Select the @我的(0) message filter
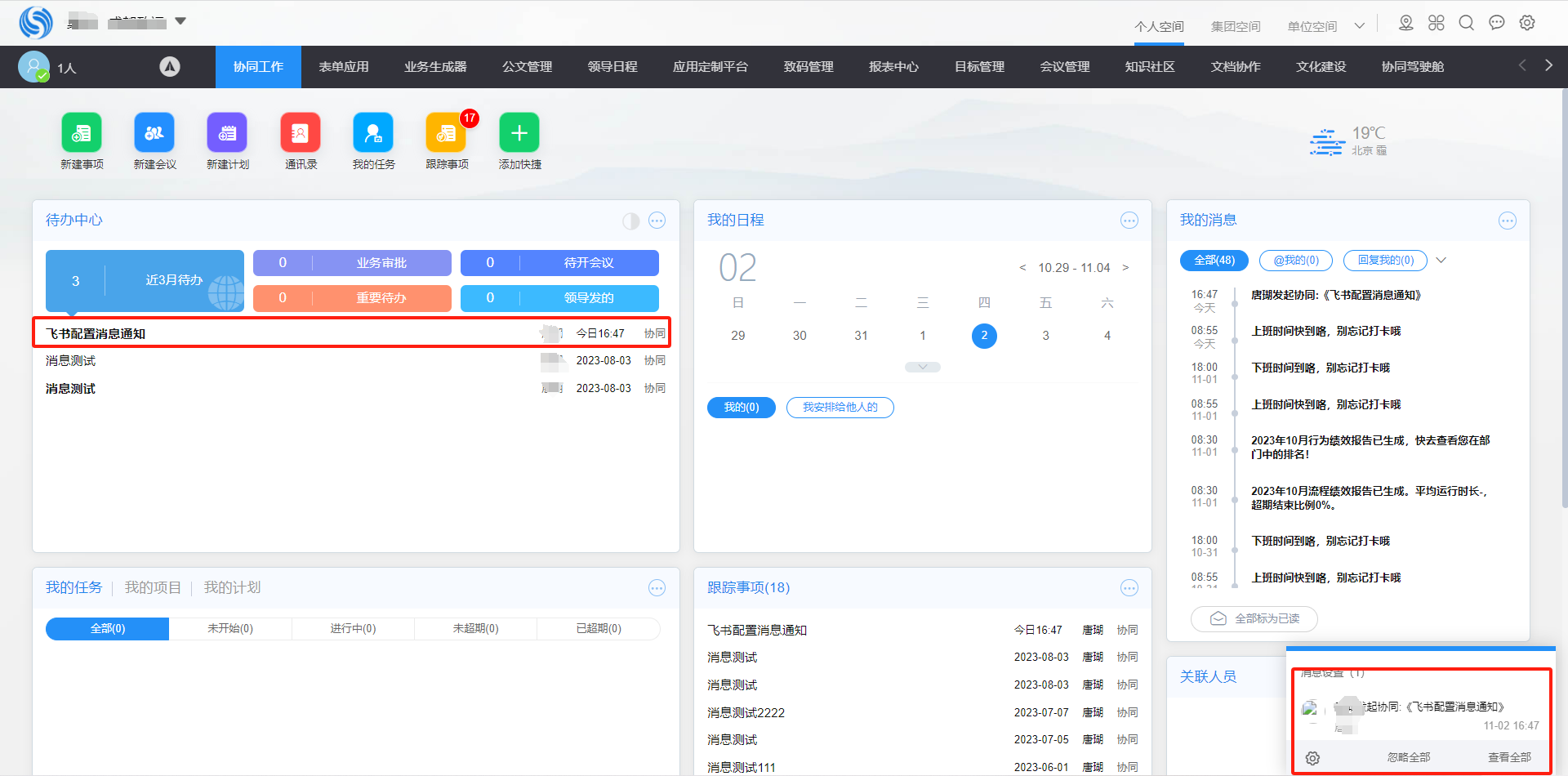The width and height of the screenshot is (1568, 776). pyautogui.click(x=1295, y=261)
